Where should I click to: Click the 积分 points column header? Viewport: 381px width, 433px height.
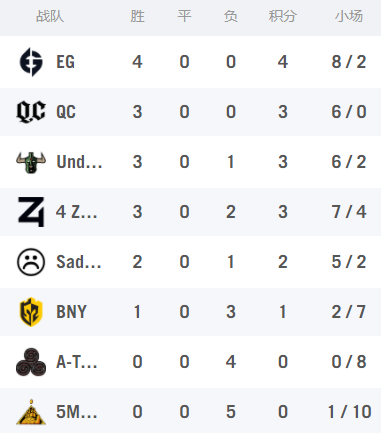[283, 16]
